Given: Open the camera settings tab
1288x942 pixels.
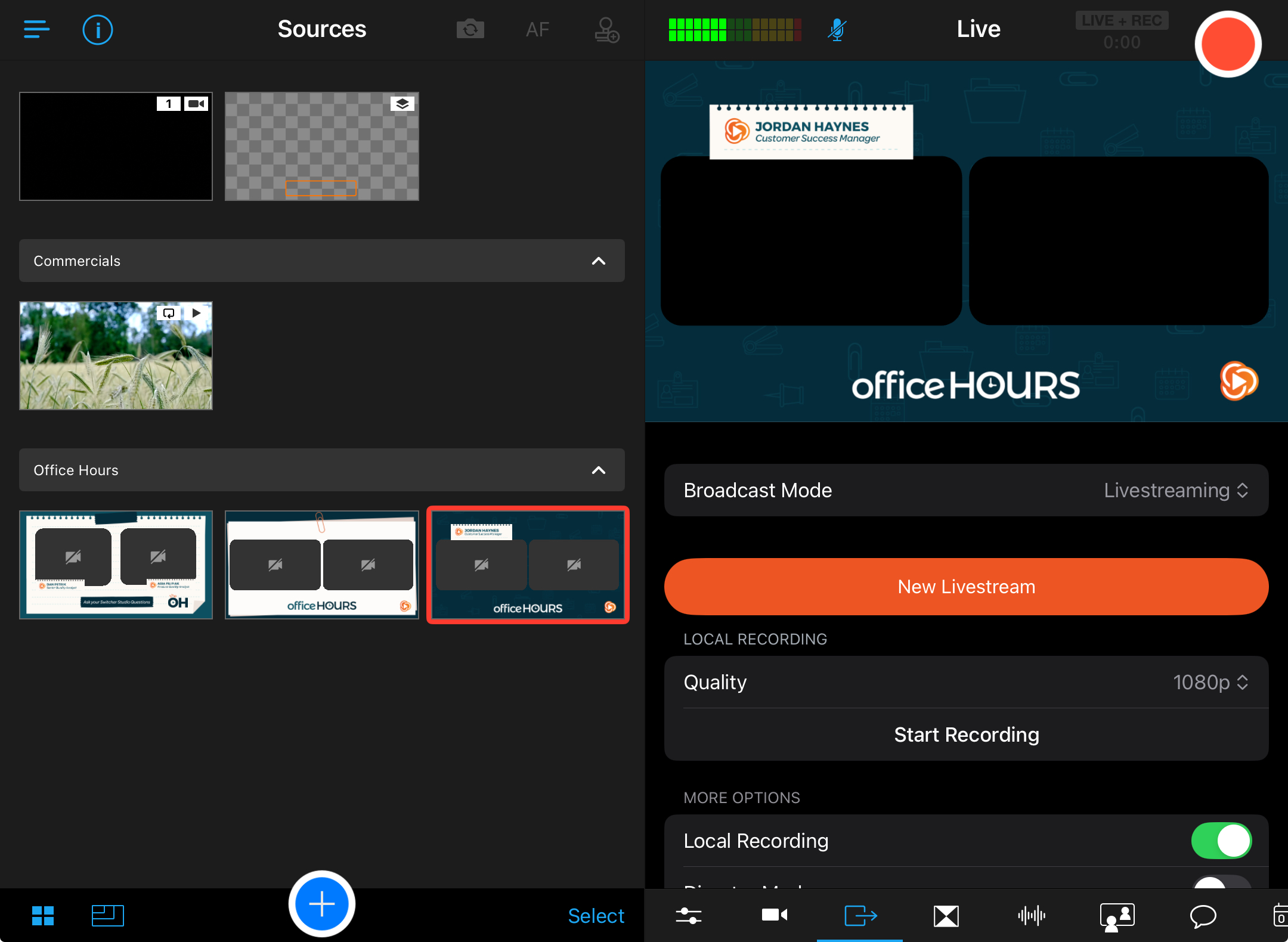Looking at the screenshot, I should coord(775,915).
